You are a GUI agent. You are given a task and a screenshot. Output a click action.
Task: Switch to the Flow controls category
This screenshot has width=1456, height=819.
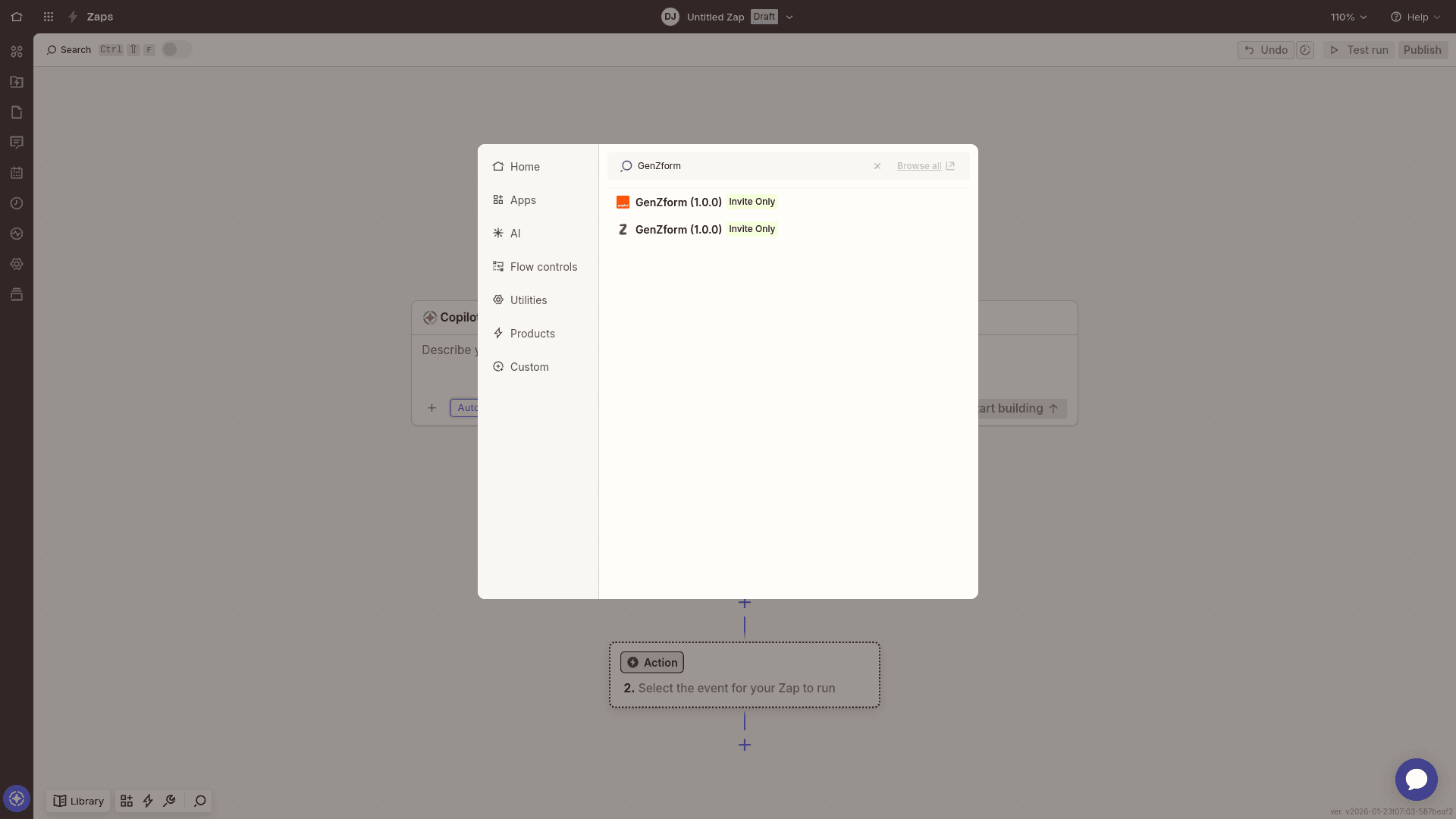[544, 266]
